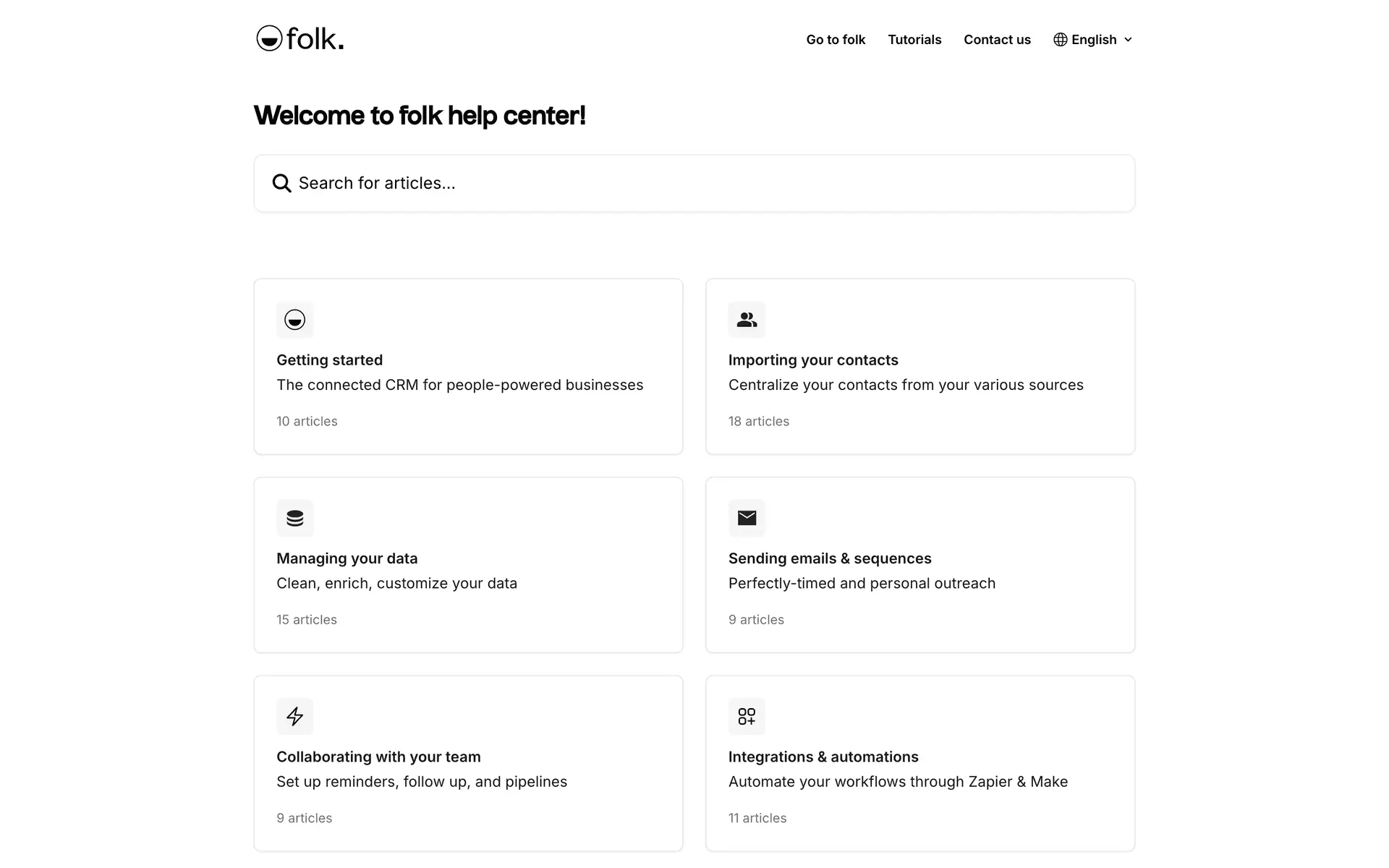
Task: Open Importing your contacts collection
Action: pyautogui.click(x=812, y=360)
